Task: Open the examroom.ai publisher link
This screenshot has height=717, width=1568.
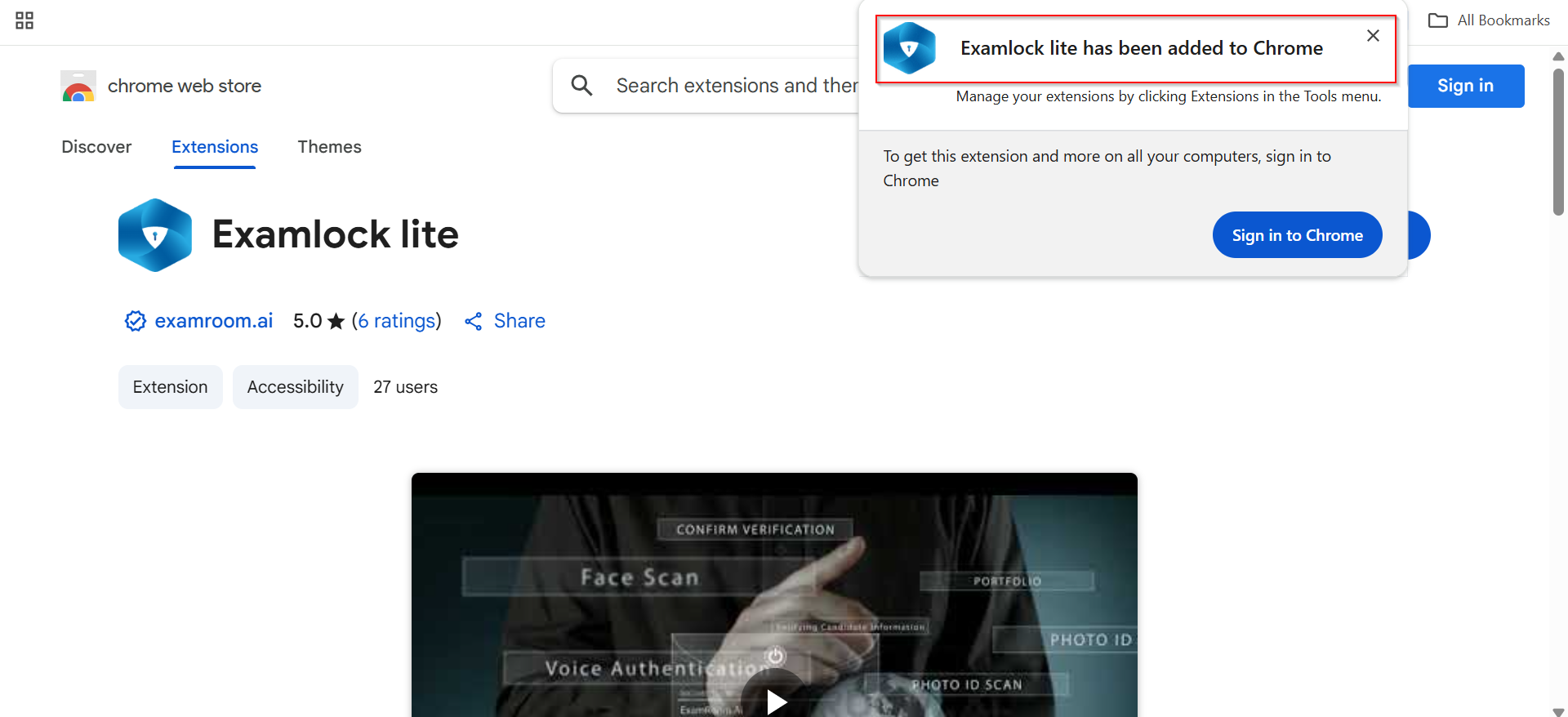Action: click(214, 321)
